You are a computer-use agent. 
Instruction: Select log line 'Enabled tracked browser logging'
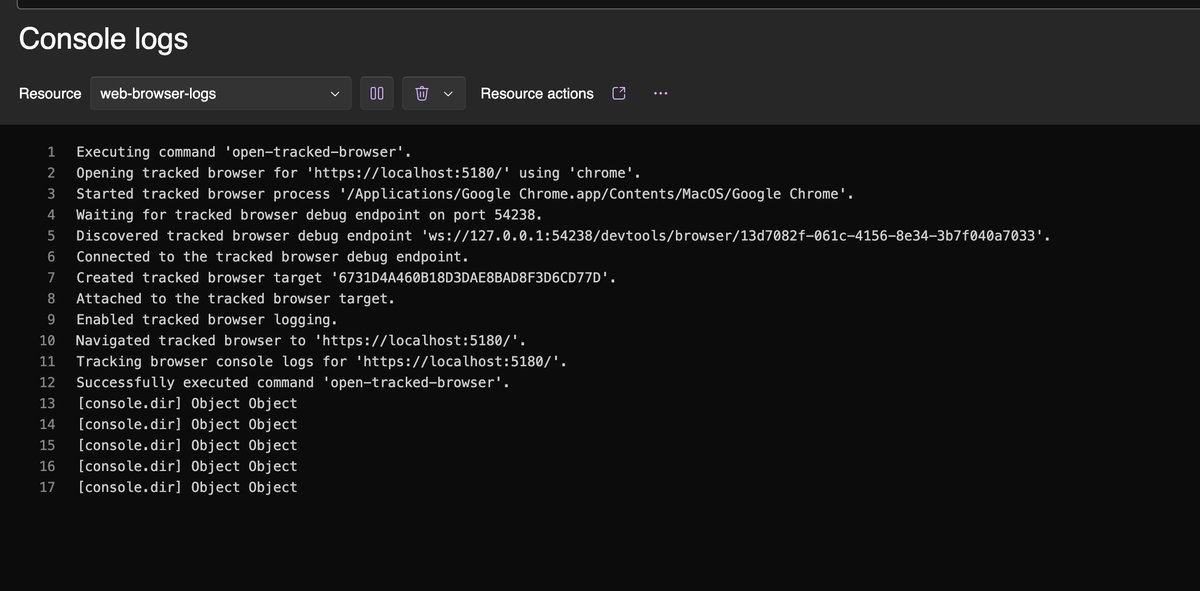click(x=207, y=319)
